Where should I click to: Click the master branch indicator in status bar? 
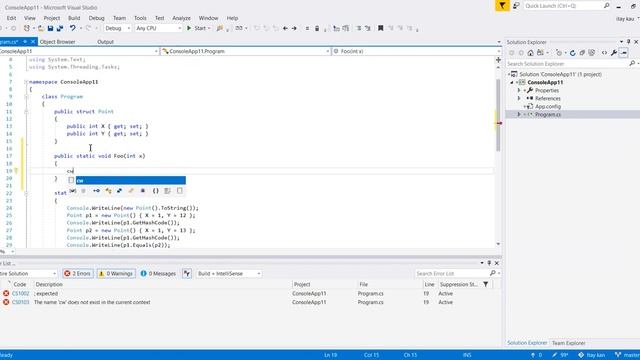pyautogui.click(x=627, y=355)
